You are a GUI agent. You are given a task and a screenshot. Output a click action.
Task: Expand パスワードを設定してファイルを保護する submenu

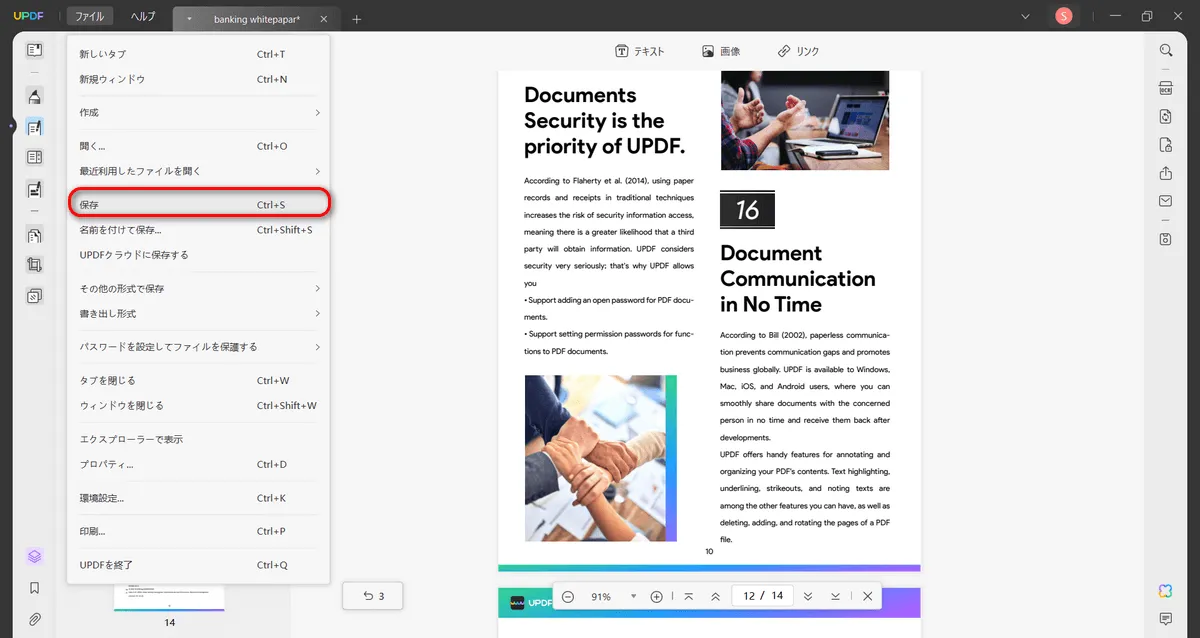pos(198,347)
